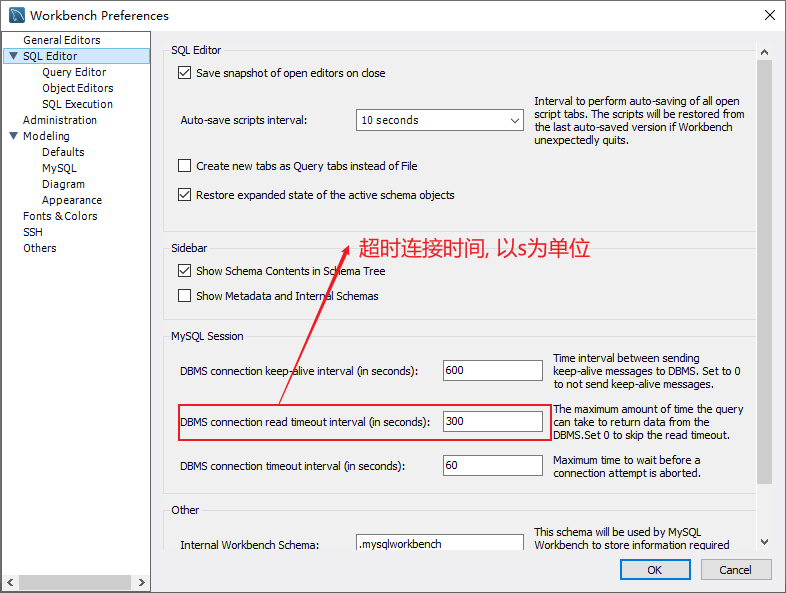Select Modeling category in the sidebar
This screenshot has height=593, width=786.
(46, 136)
